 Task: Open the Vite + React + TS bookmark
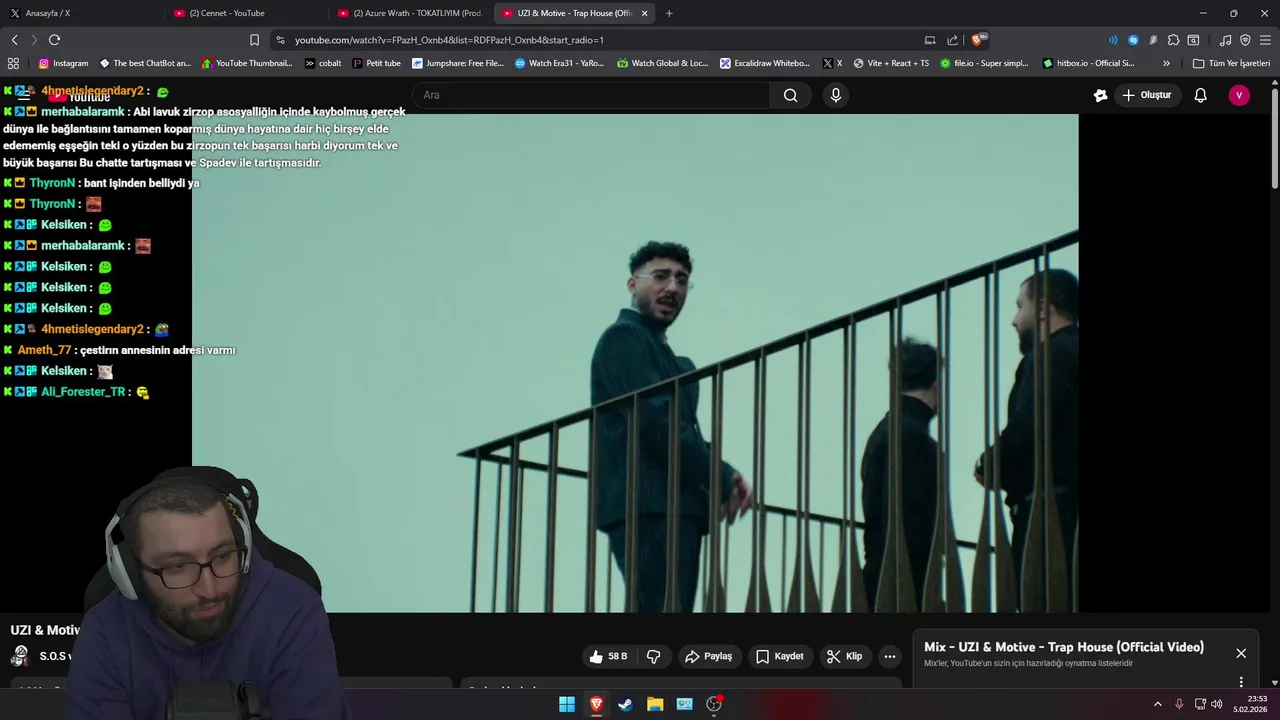click(x=891, y=63)
